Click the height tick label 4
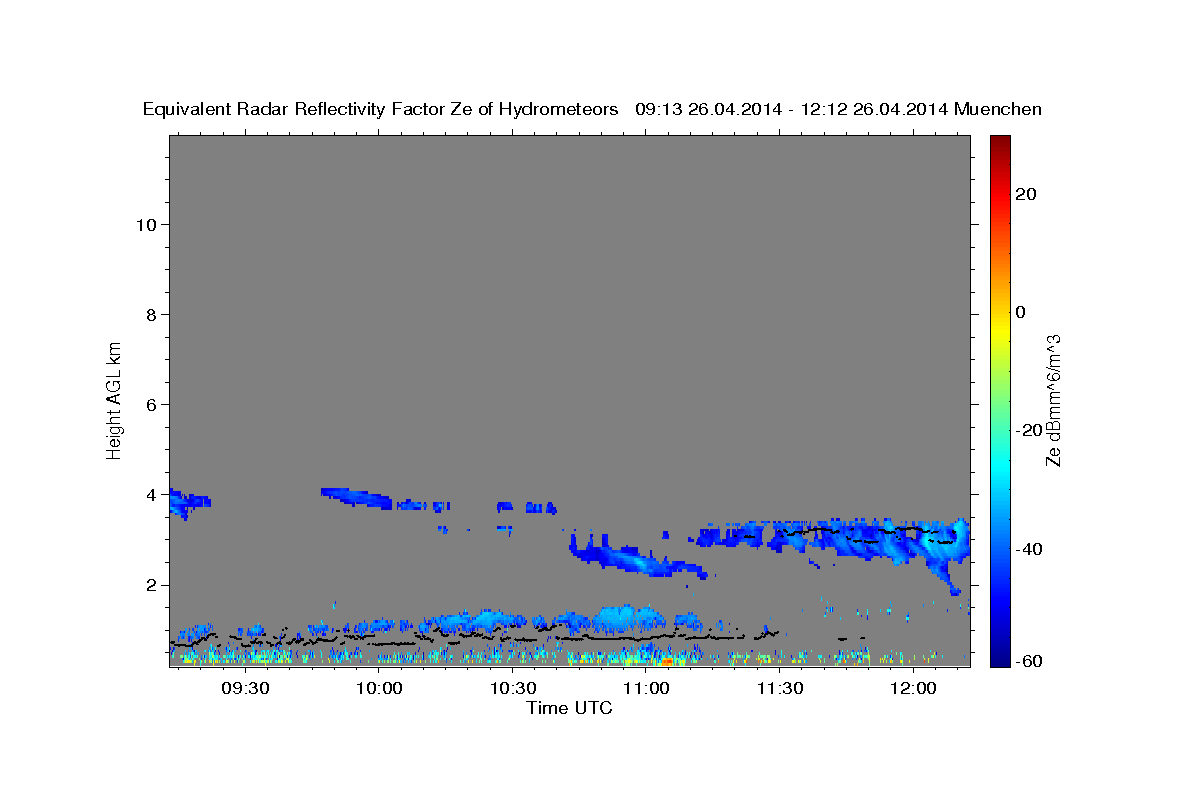Screen dimensions: 1200x800 149,495
